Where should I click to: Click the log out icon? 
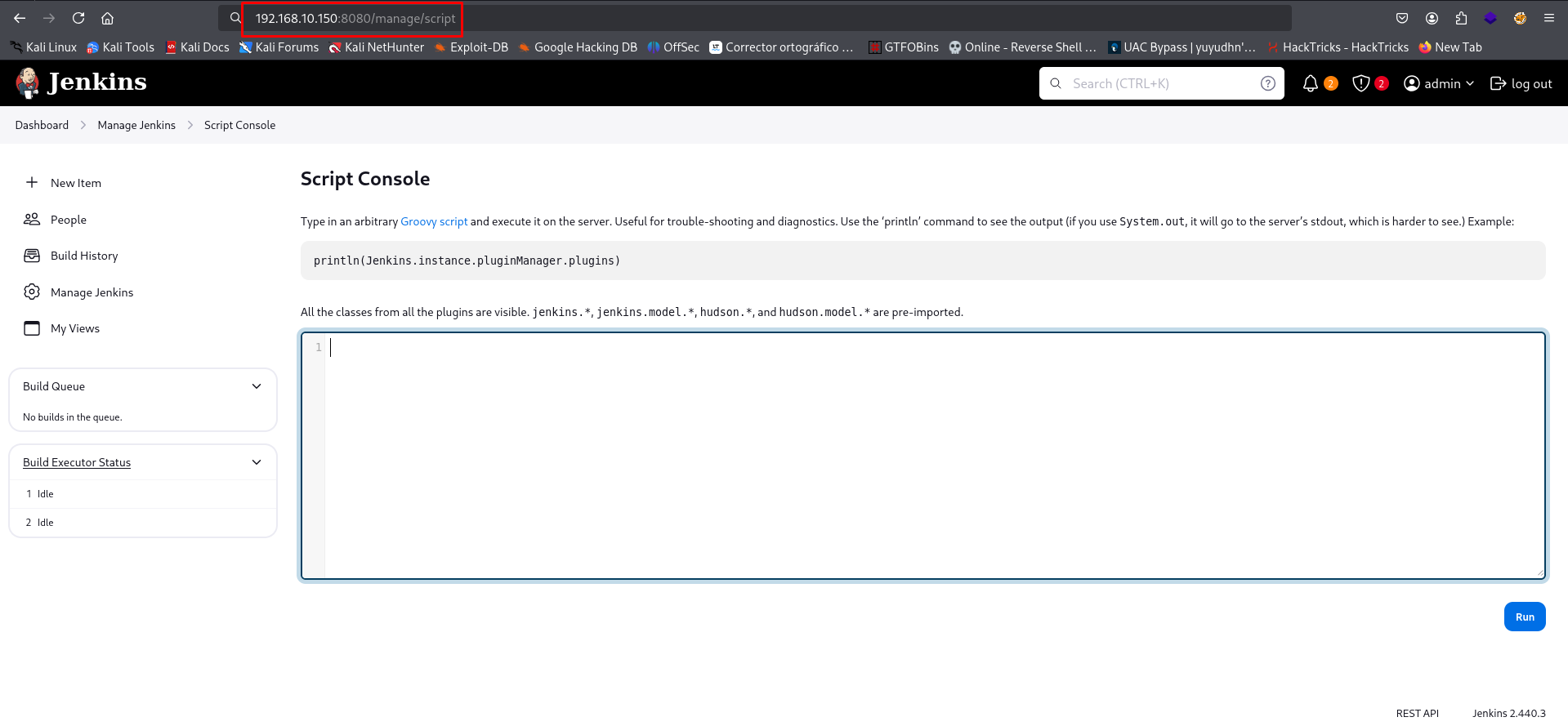click(x=1499, y=83)
